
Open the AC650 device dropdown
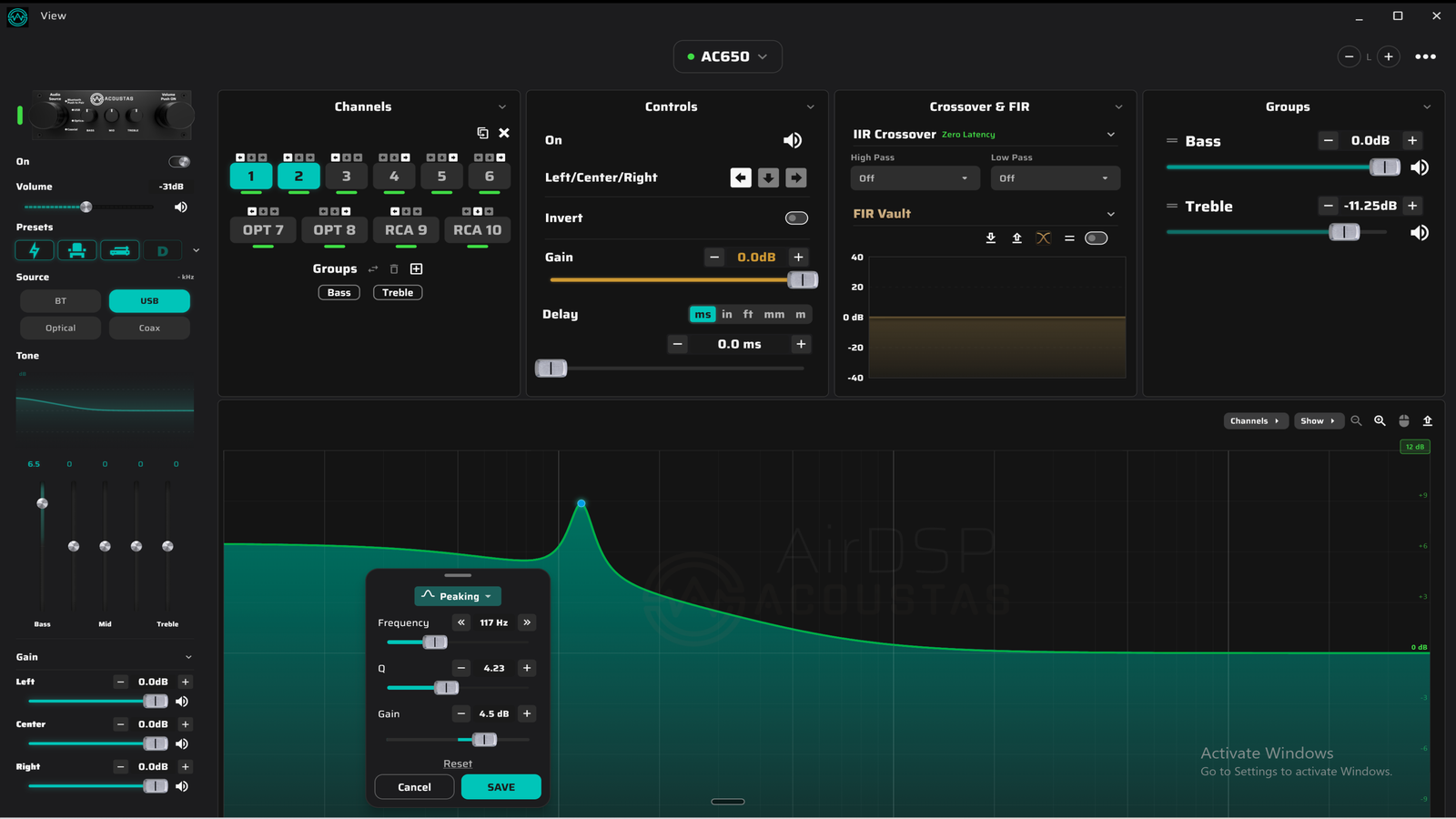click(x=728, y=56)
